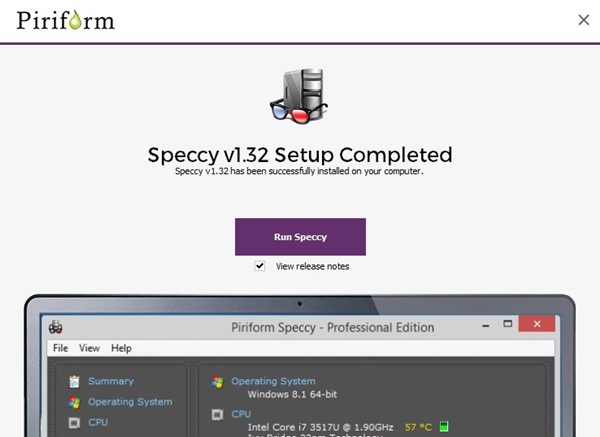Select CPU in the sidebar list
The image size is (600, 437).
coord(98,422)
